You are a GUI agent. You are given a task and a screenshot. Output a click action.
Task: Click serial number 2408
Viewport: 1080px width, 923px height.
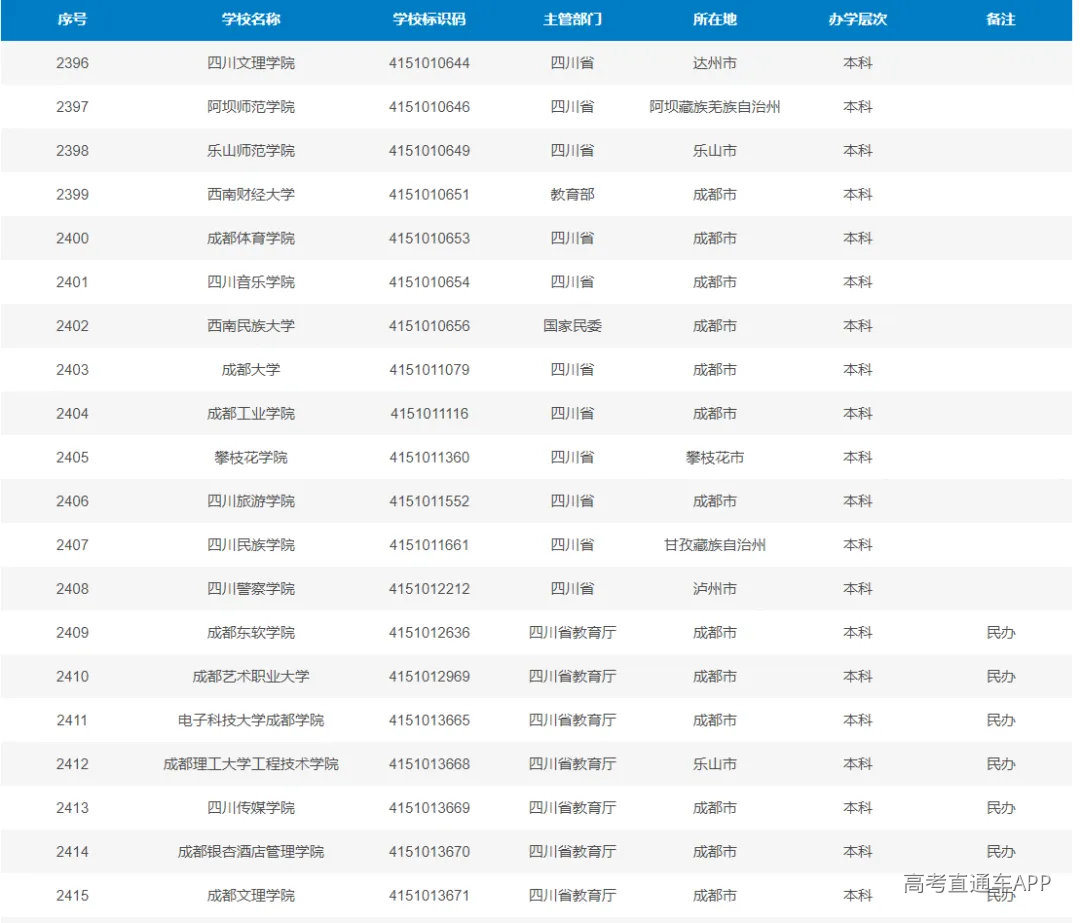click(72, 589)
